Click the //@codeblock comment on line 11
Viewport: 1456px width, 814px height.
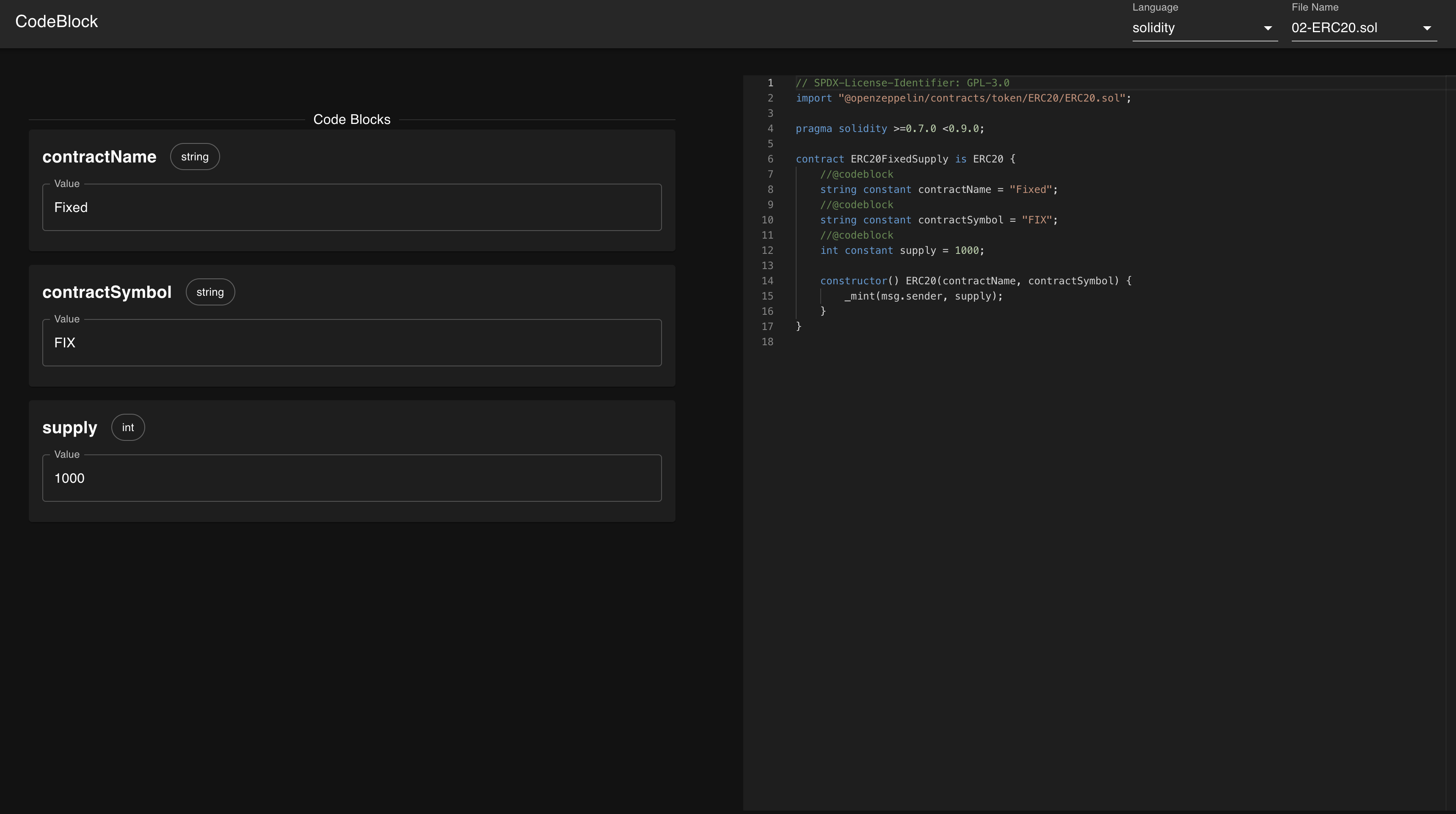point(857,236)
